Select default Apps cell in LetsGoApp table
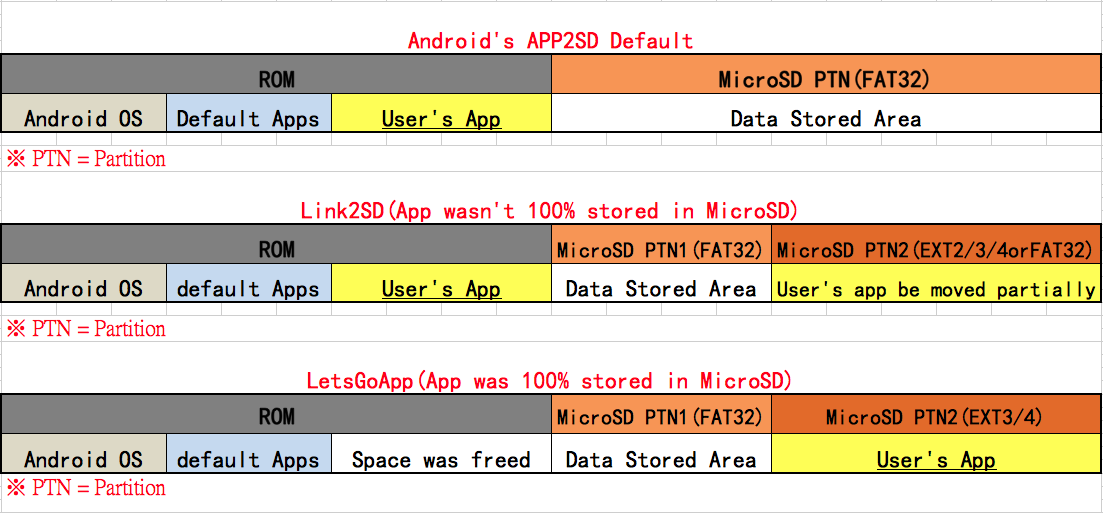This screenshot has height=513, width=1103. pos(248,460)
